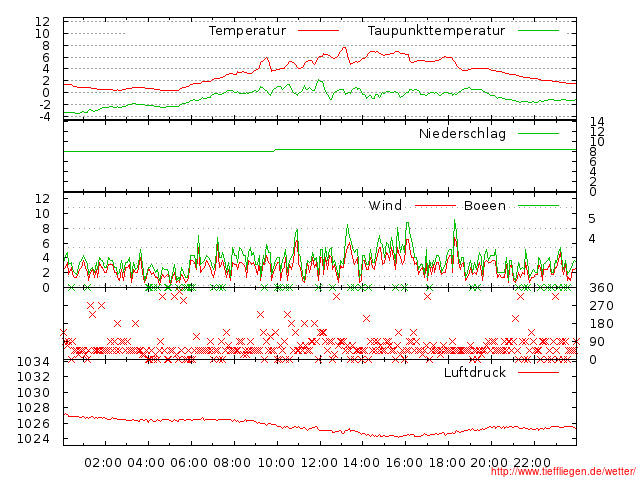This screenshot has width=640, height=480.
Task: Click the 12:00 time axis label
Action: coord(319,463)
